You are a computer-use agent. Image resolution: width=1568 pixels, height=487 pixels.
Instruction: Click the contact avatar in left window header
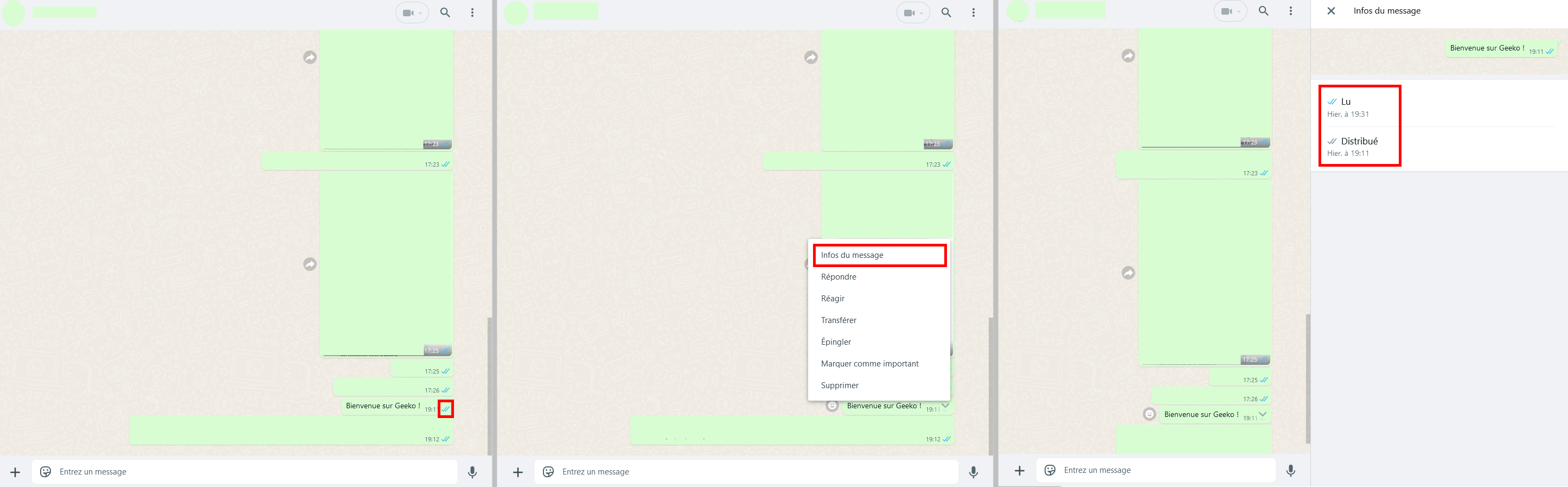[x=14, y=13]
